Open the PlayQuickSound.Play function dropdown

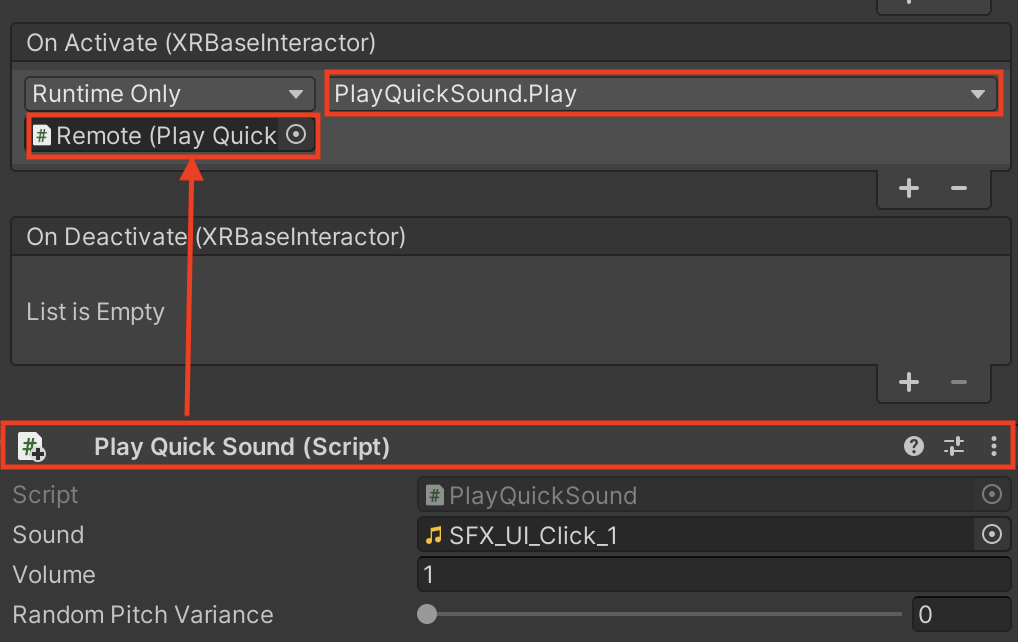pos(661,95)
